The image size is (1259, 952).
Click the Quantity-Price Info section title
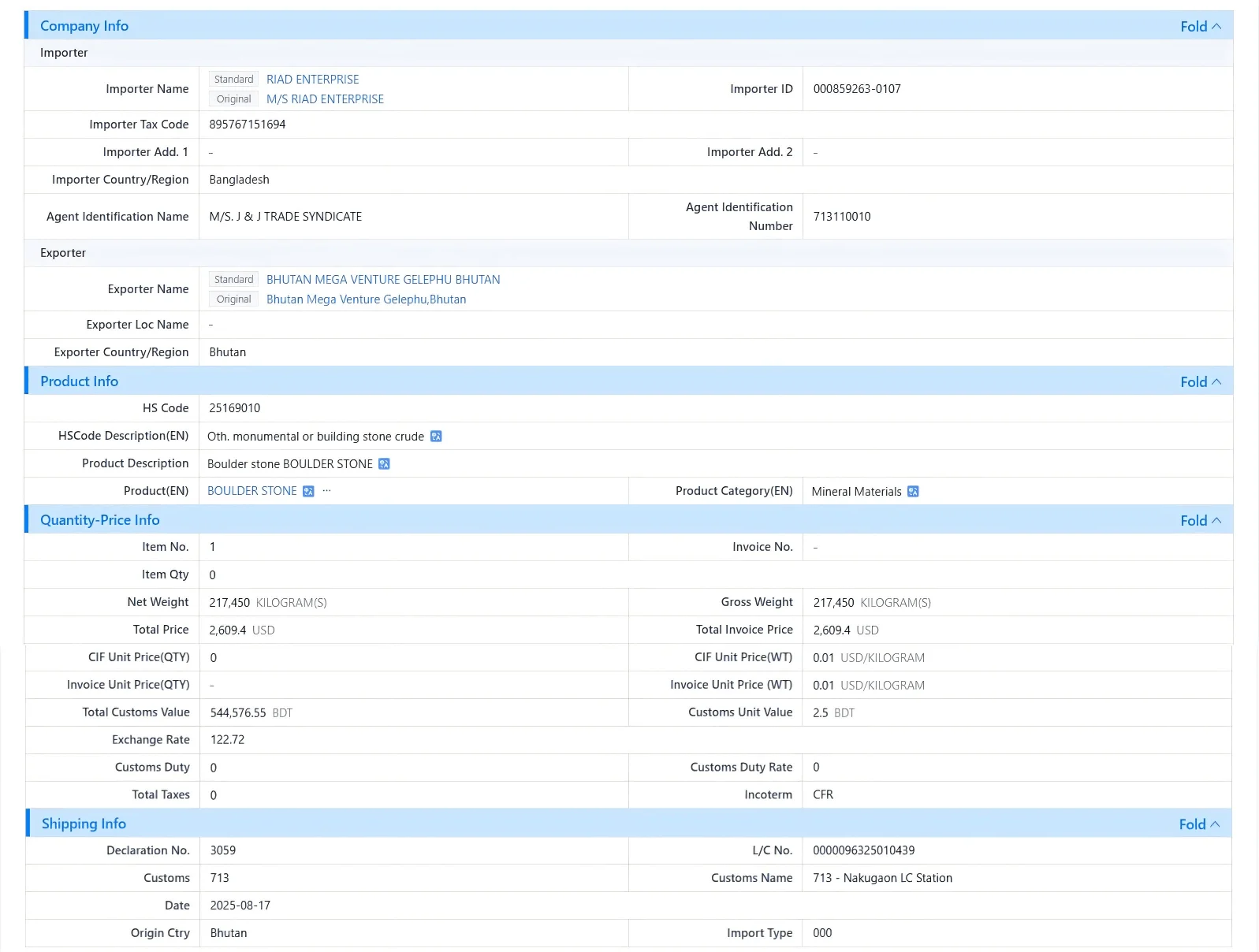pos(99,520)
